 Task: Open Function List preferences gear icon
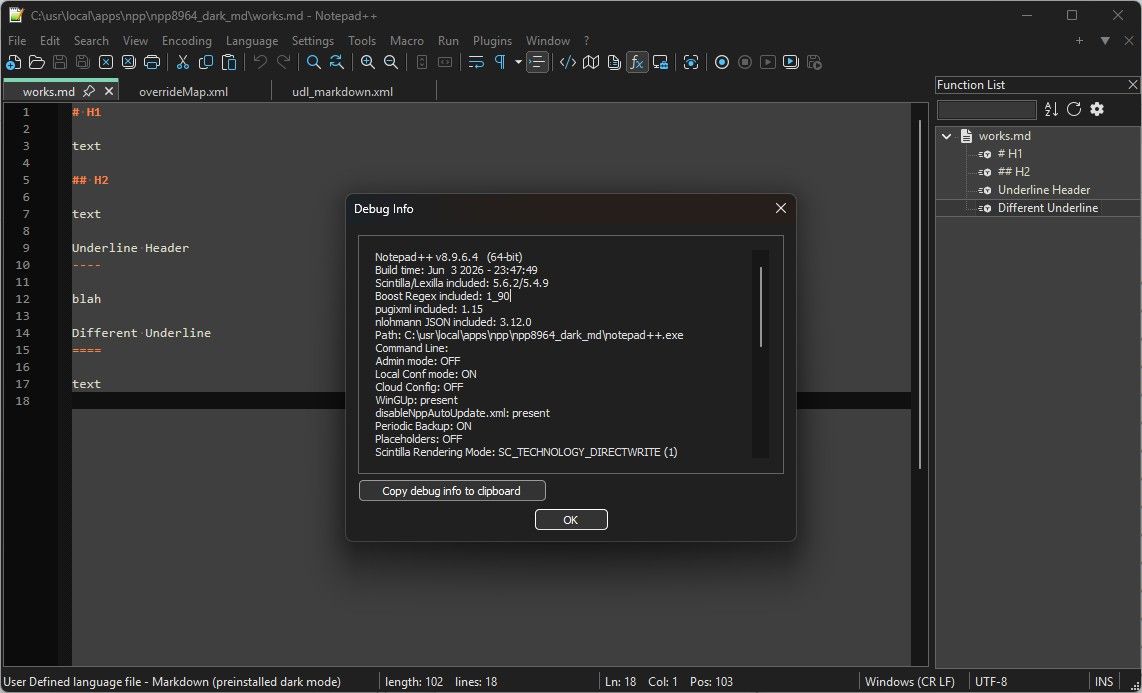[x=1097, y=109]
